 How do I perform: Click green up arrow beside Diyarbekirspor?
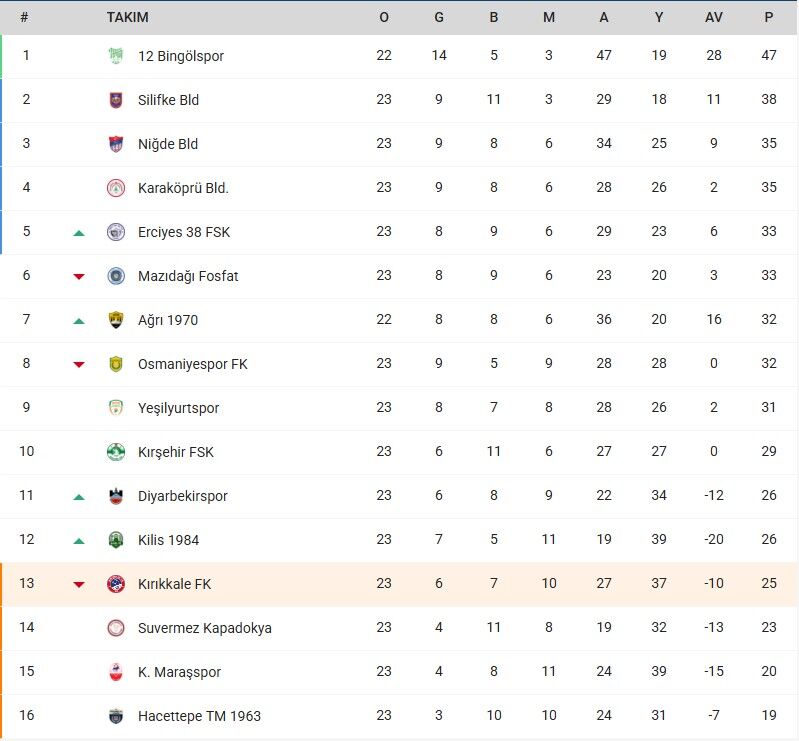coord(79,497)
